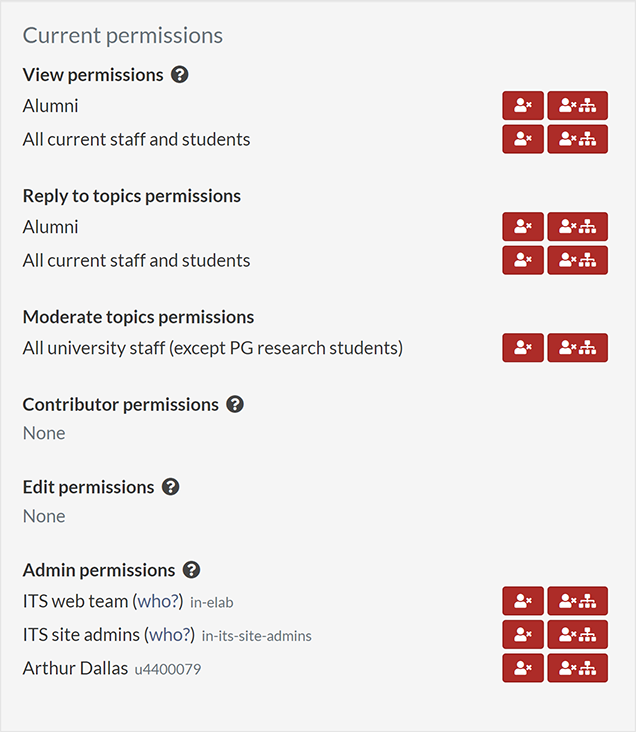Remove Alumni from View permissions
The height and width of the screenshot is (732, 636).
click(x=523, y=106)
